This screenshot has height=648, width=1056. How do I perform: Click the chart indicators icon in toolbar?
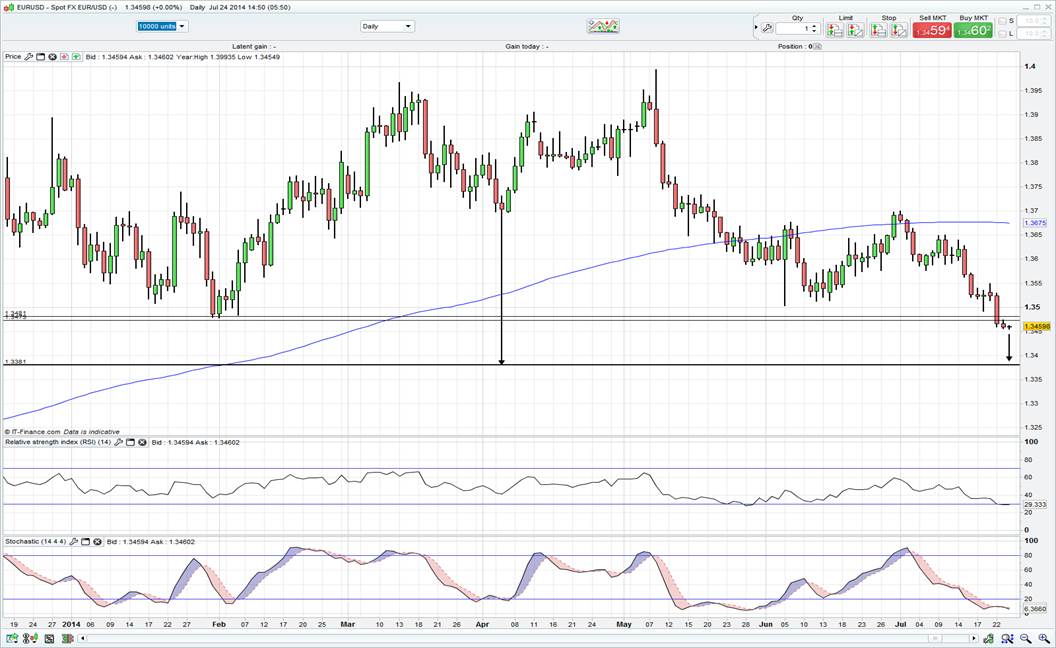603,26
